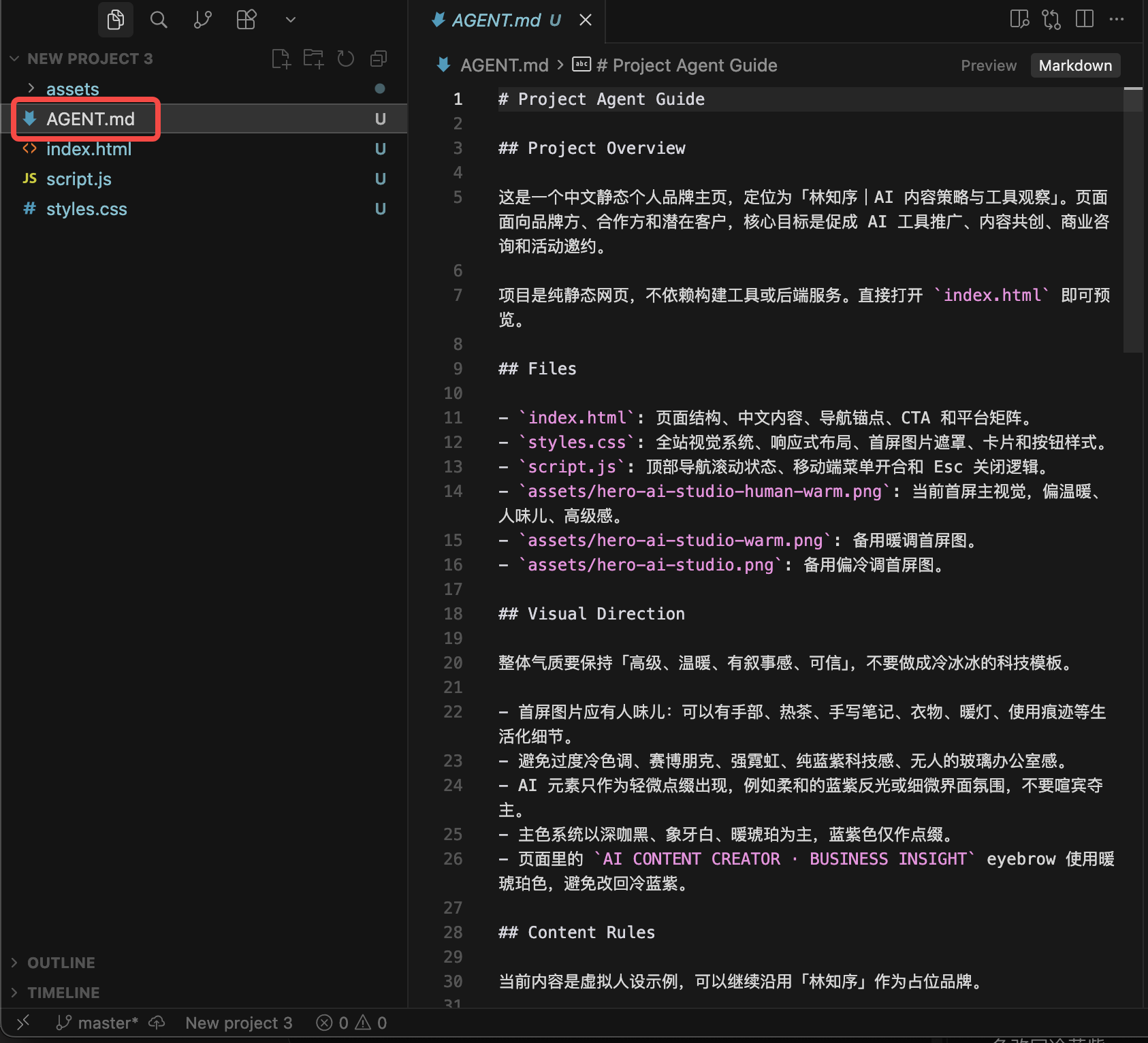Switch to Preview mode
Screen dimensions: 1148x1043
tap(989, 65)
